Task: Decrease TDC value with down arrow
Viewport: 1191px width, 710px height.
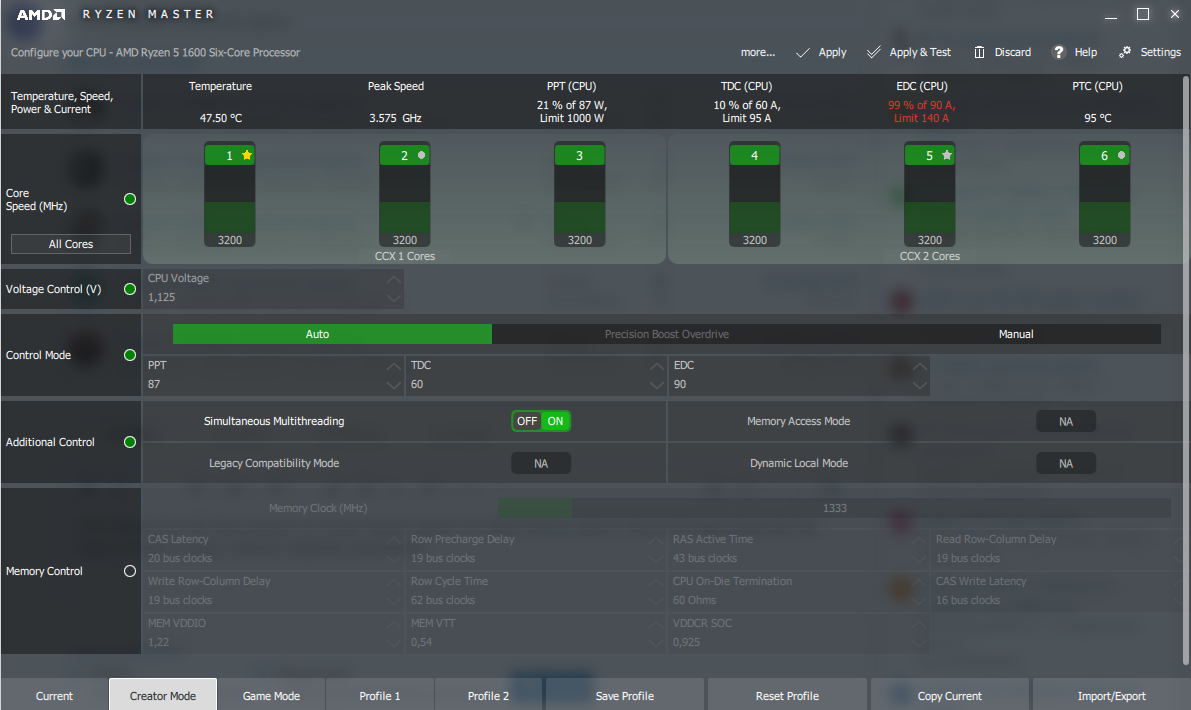Action: click(657, 385)
